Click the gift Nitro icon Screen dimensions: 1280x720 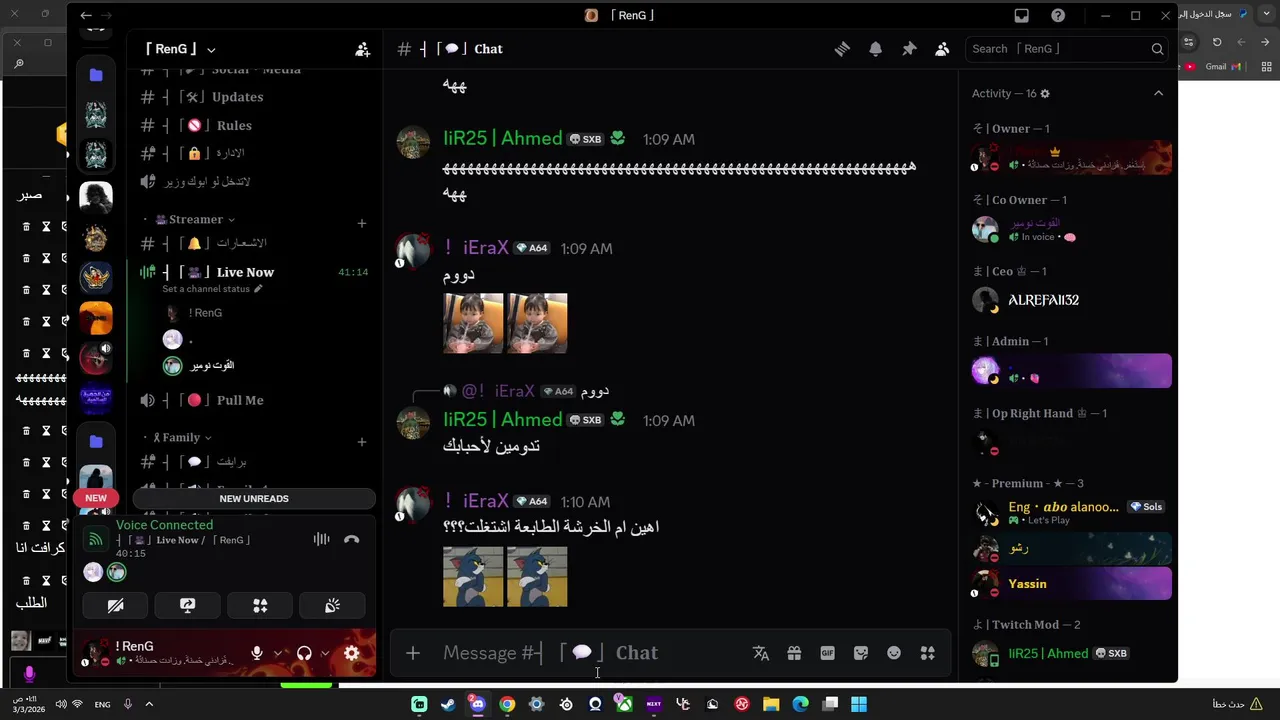tap(794, 653)
